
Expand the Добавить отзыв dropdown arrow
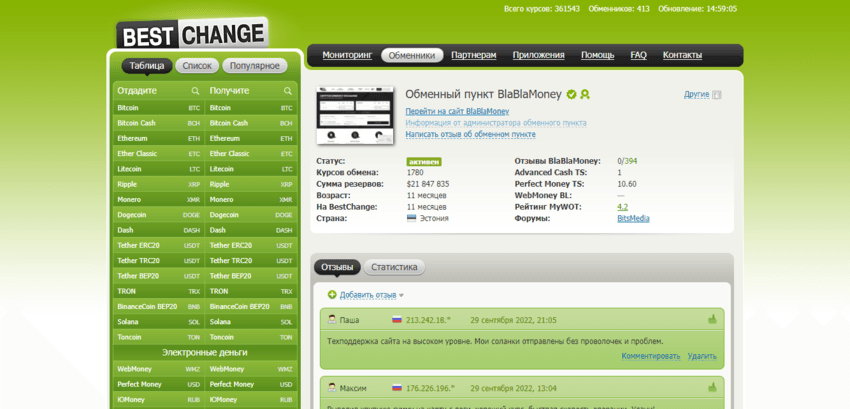point(402,296)
